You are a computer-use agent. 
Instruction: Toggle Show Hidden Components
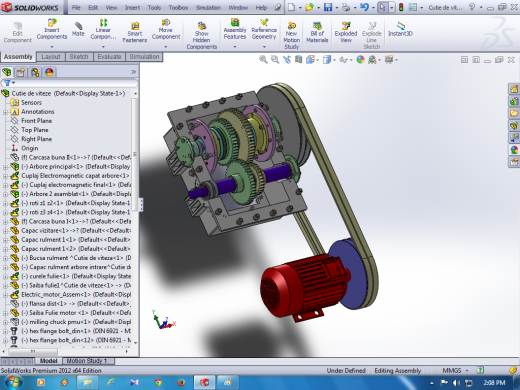click(x=201, y=36)
